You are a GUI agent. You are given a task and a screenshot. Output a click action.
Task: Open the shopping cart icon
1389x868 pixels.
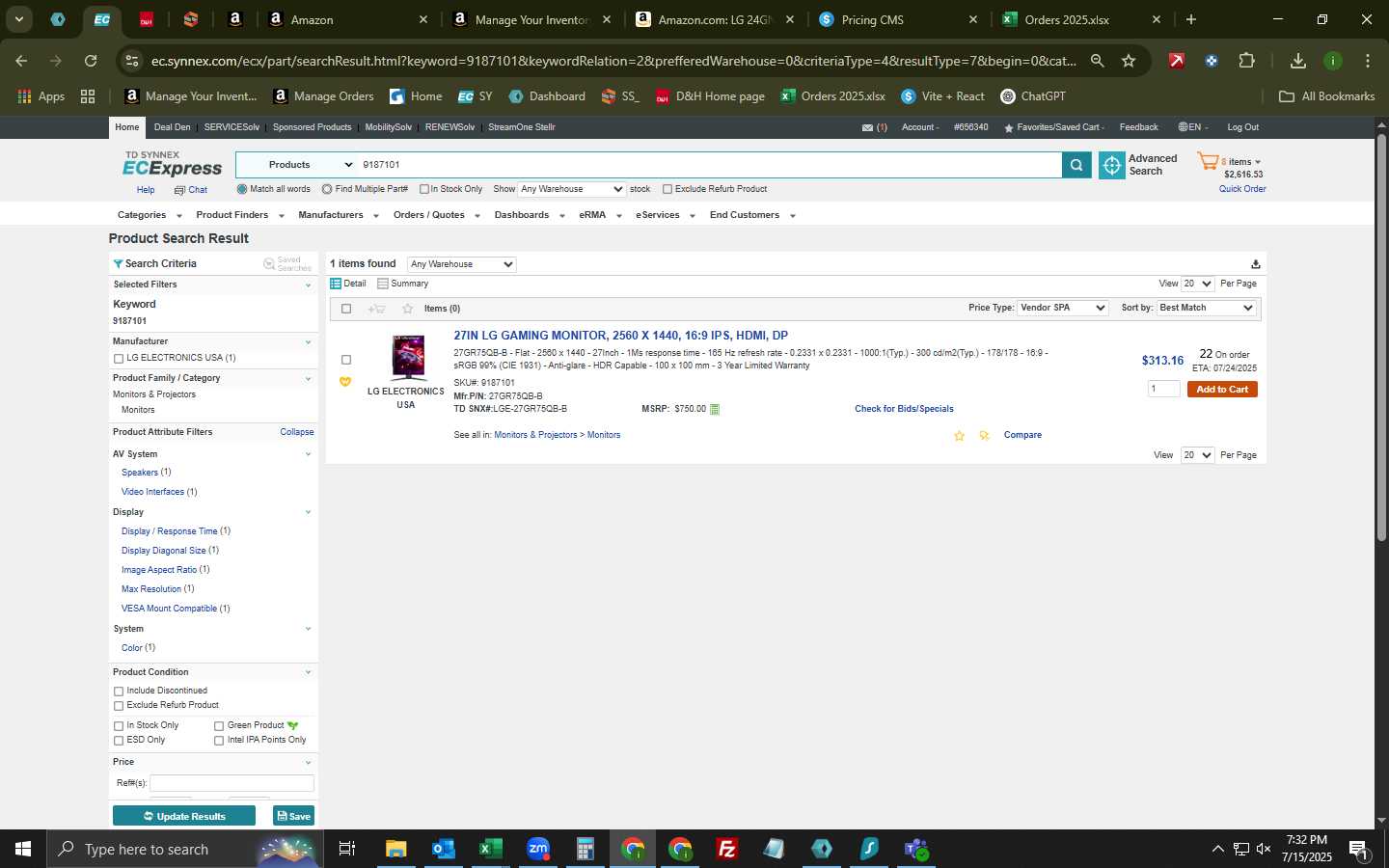[1208, 161]
